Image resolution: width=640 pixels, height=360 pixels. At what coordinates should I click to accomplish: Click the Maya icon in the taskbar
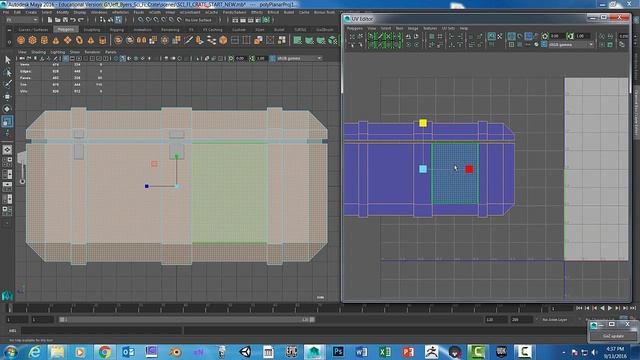[x=314, y=351]
